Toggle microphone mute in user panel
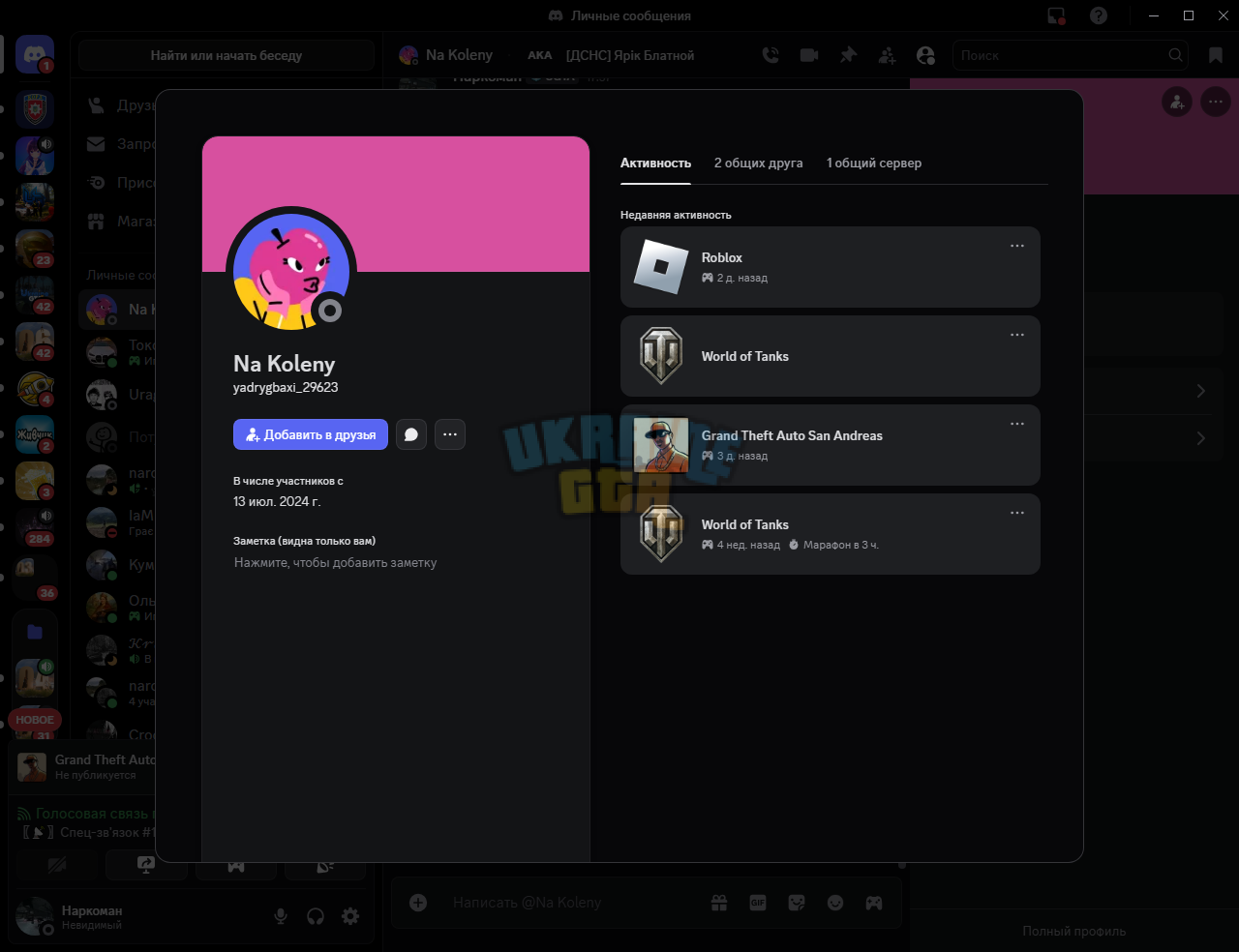Image resolution: width=1239 pixels, height=952 pixels. pyautogui.click(x=281, y=915)
